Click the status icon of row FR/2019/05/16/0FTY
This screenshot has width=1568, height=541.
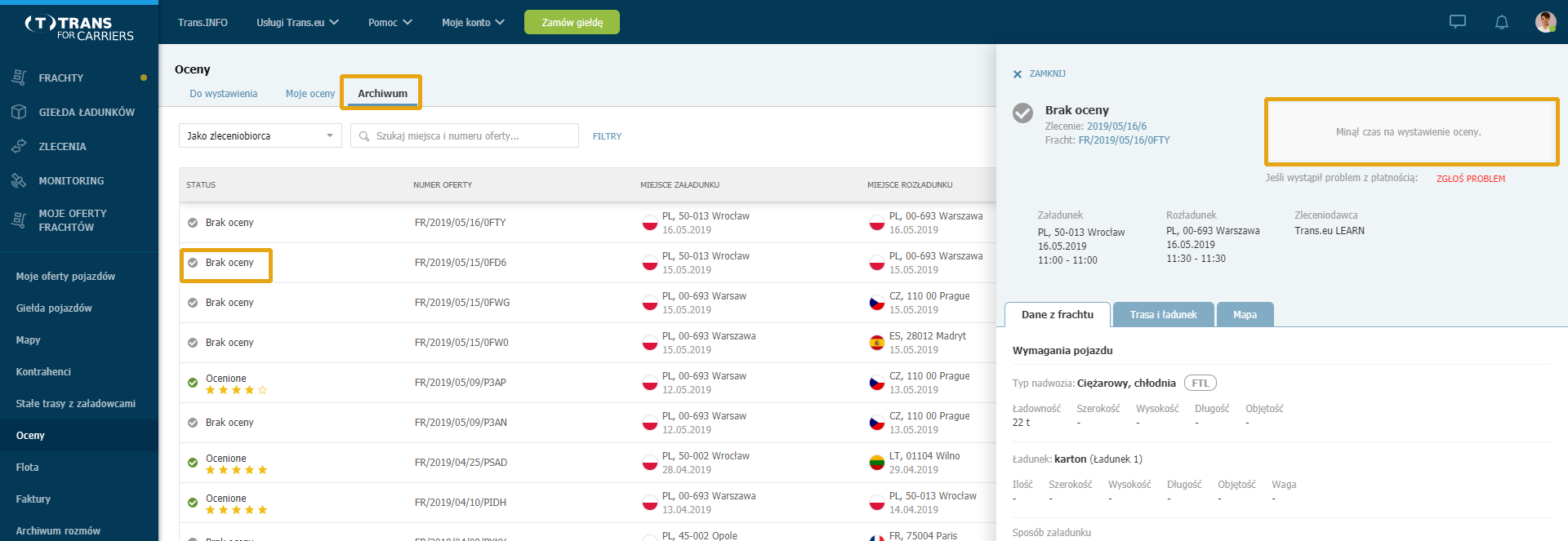(193, 223)
